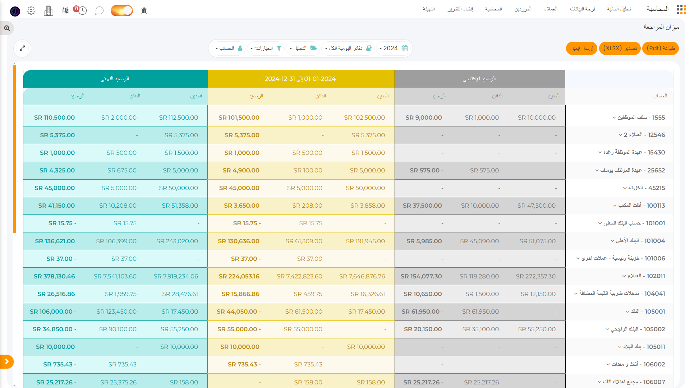Toggle the orange switch in top bar
Image resolution: width=690 pixels, height=388 pixels.
pos(122,11)
